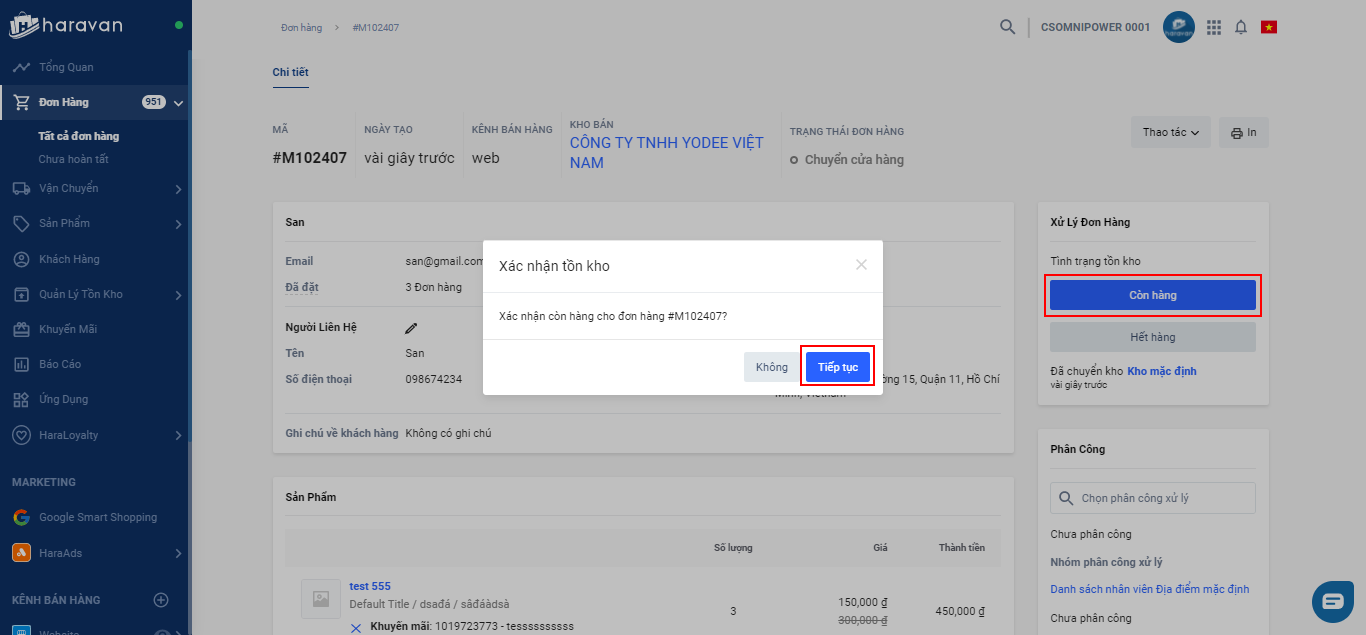Open the account avatar icon

[x=1179, y=27]
